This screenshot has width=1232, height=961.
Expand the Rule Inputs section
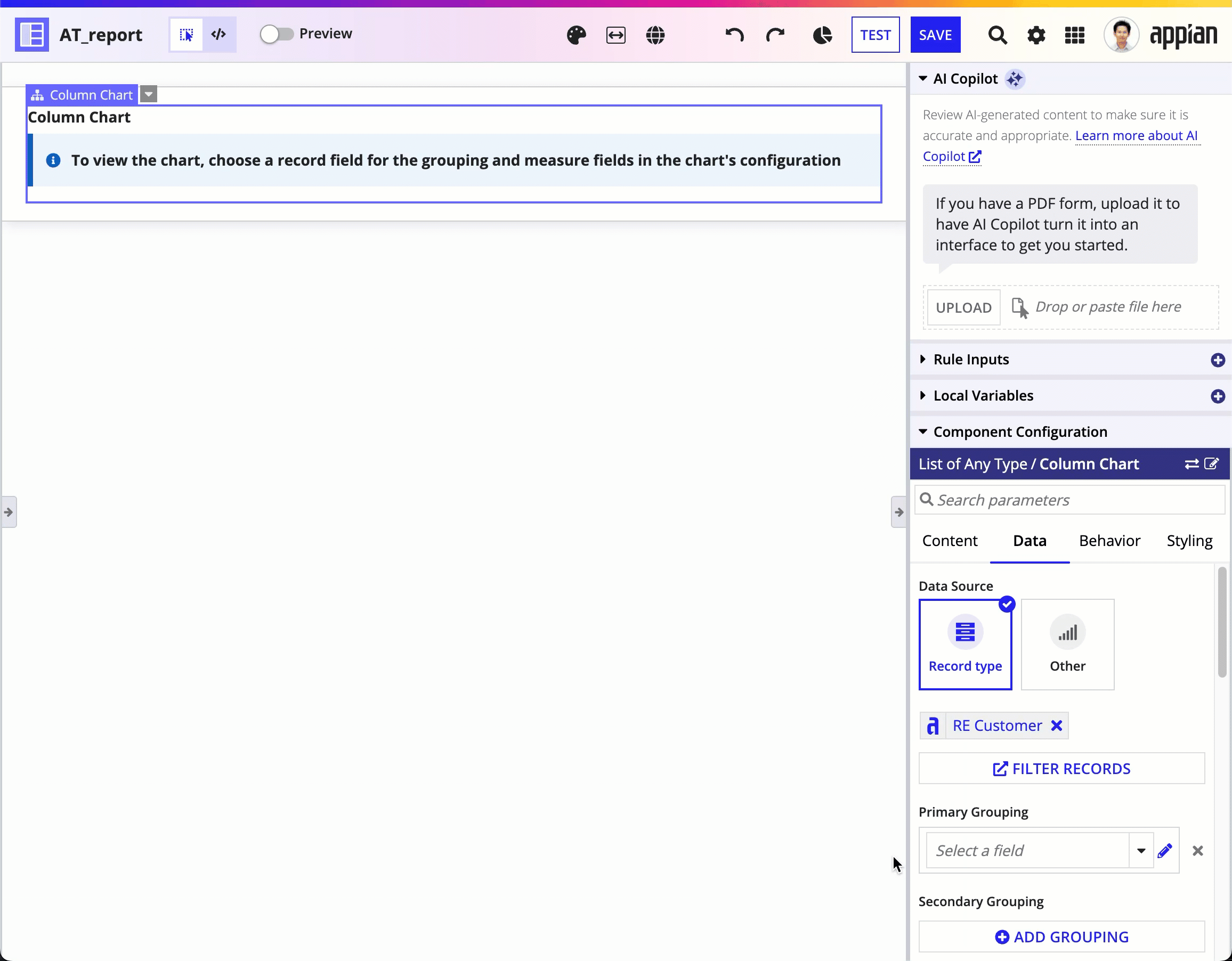(922, 359)
